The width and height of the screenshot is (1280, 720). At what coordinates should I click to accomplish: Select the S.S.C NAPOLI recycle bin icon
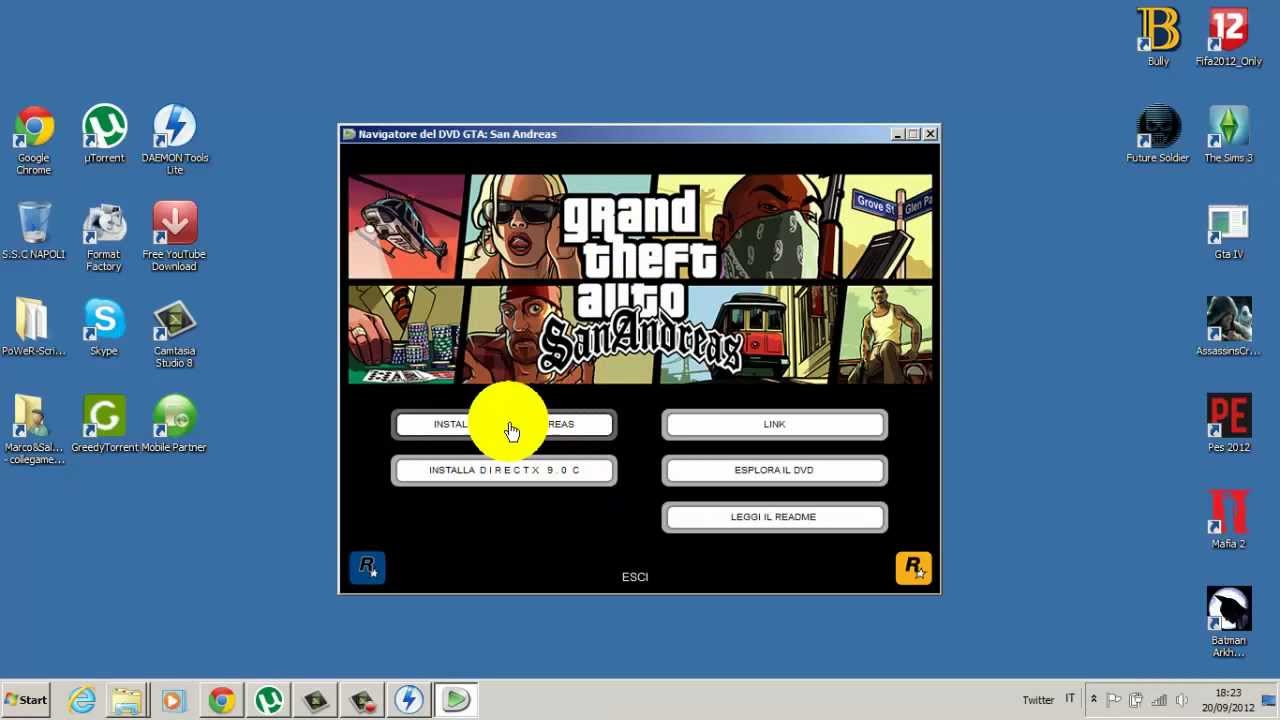[33, 231]
